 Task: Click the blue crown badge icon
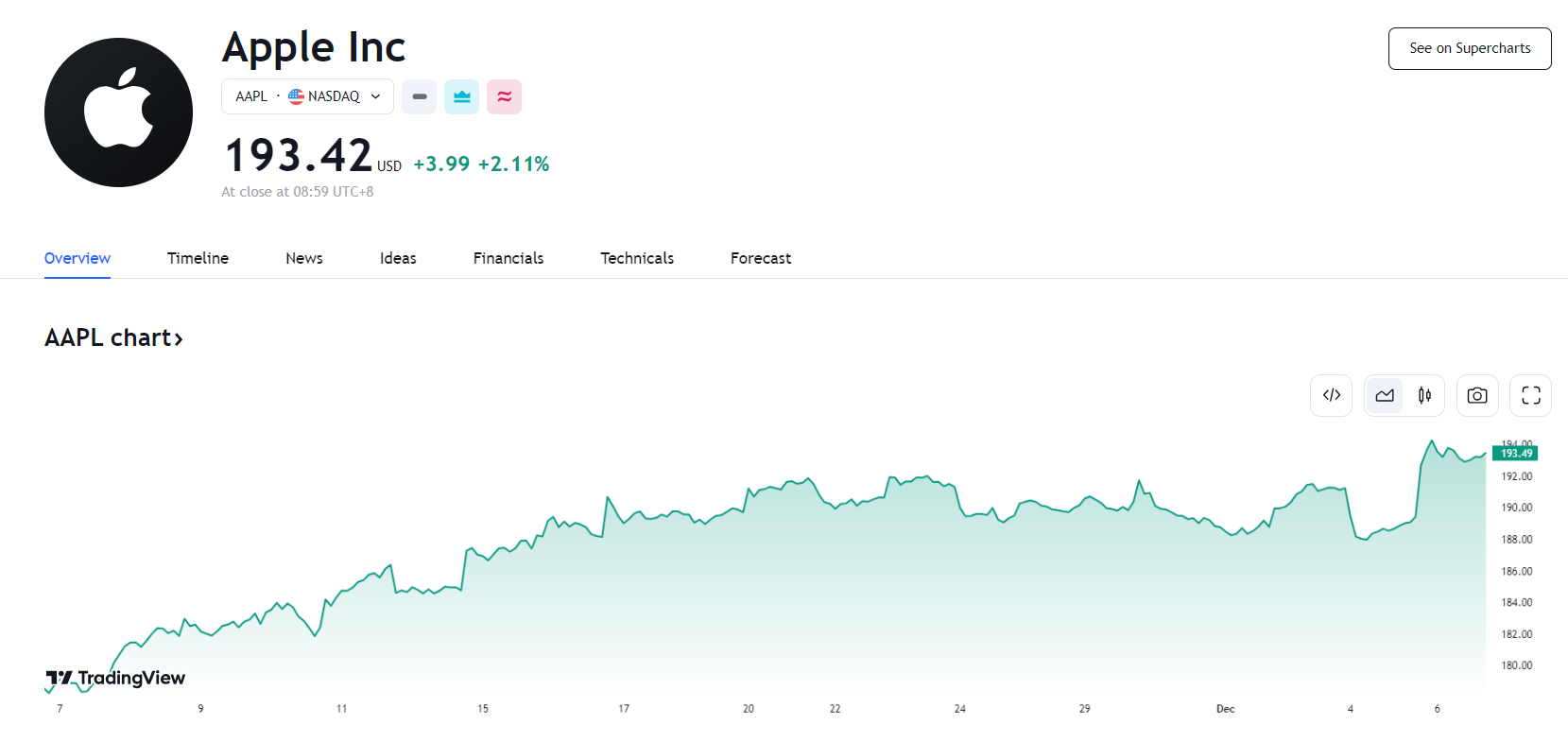462,96
